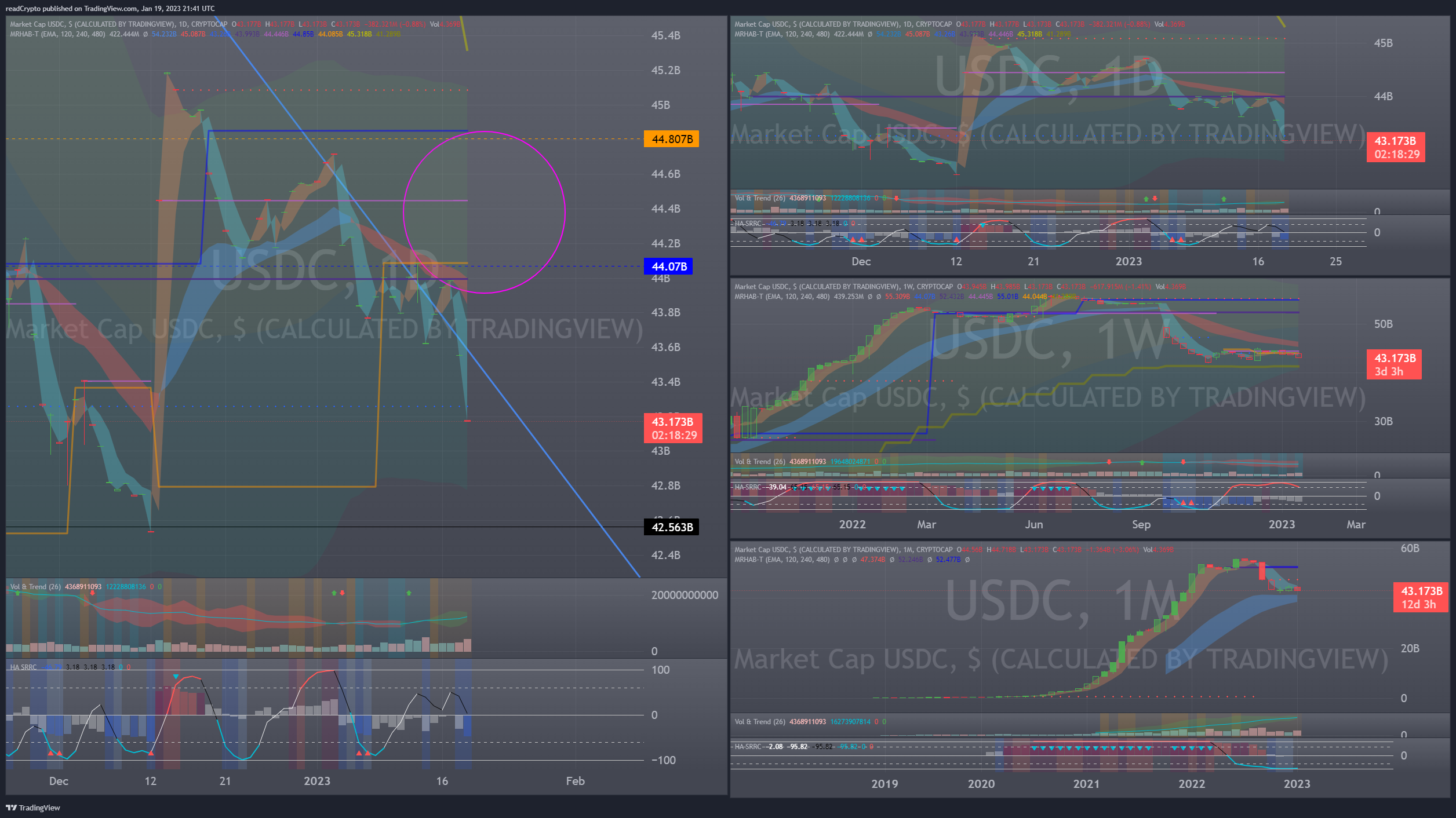Click the 20000000000 volume axis value
Viewport: 1456px width, 818px height.
(x=685, y=595)
